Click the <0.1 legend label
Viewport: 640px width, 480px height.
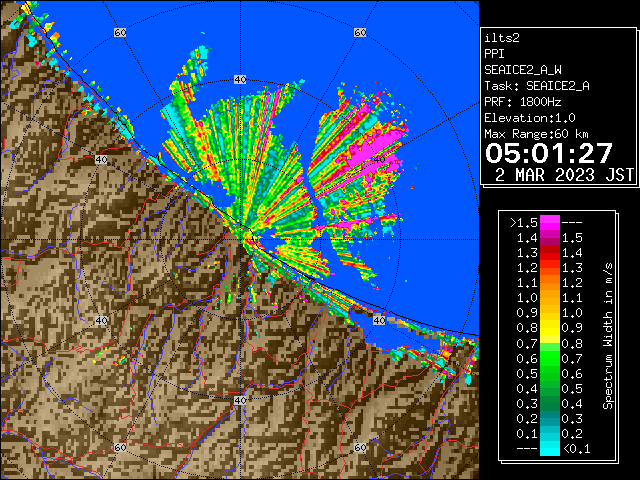pos(576,449)
